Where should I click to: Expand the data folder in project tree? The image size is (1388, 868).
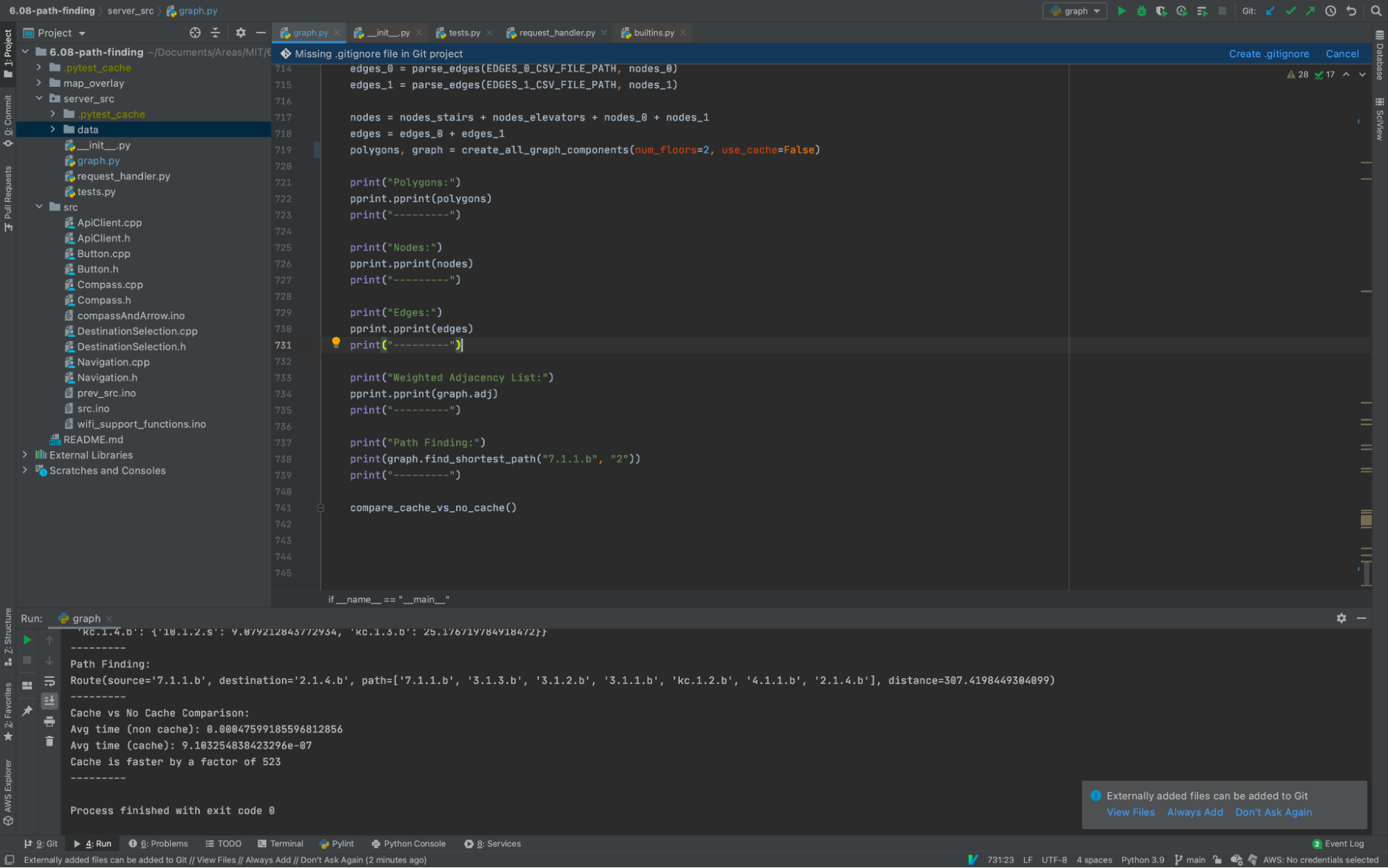[x=53, y=130]
